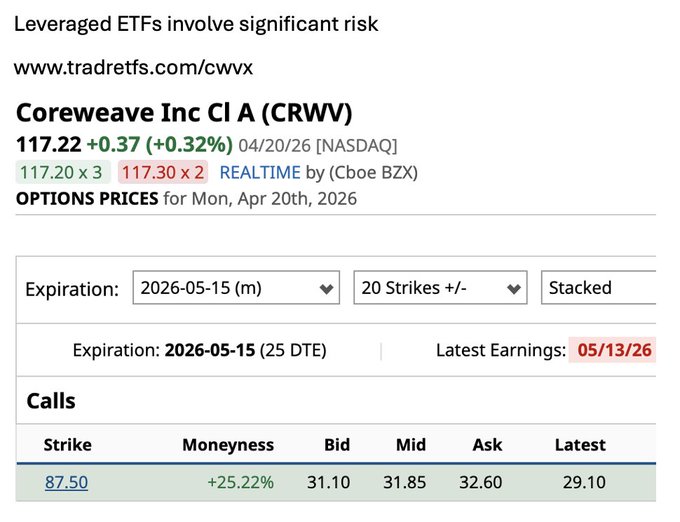
Task: Open the Stacked view dropdown
Action: [598, 288]
